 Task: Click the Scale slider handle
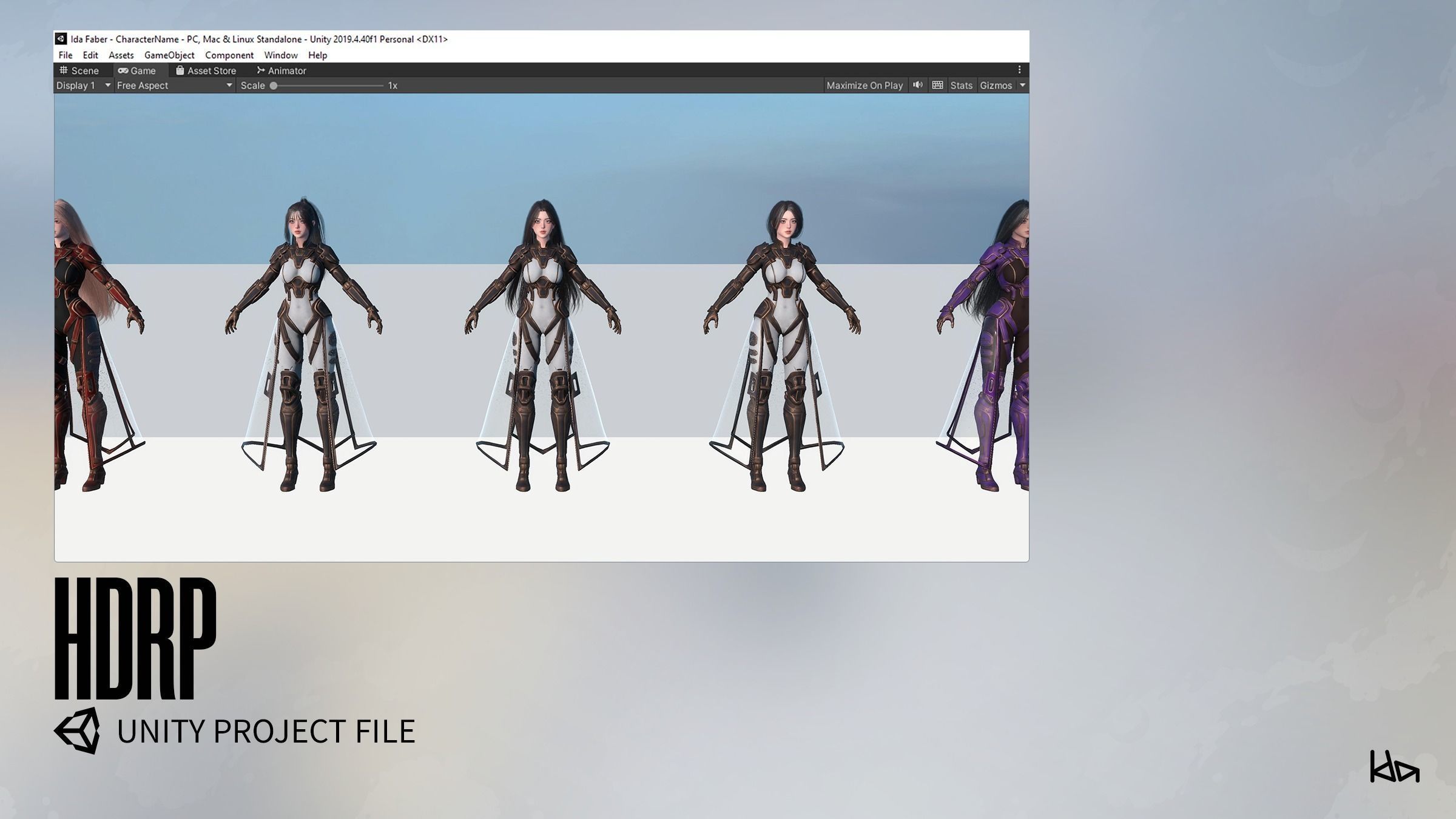(x=274, y=86)
